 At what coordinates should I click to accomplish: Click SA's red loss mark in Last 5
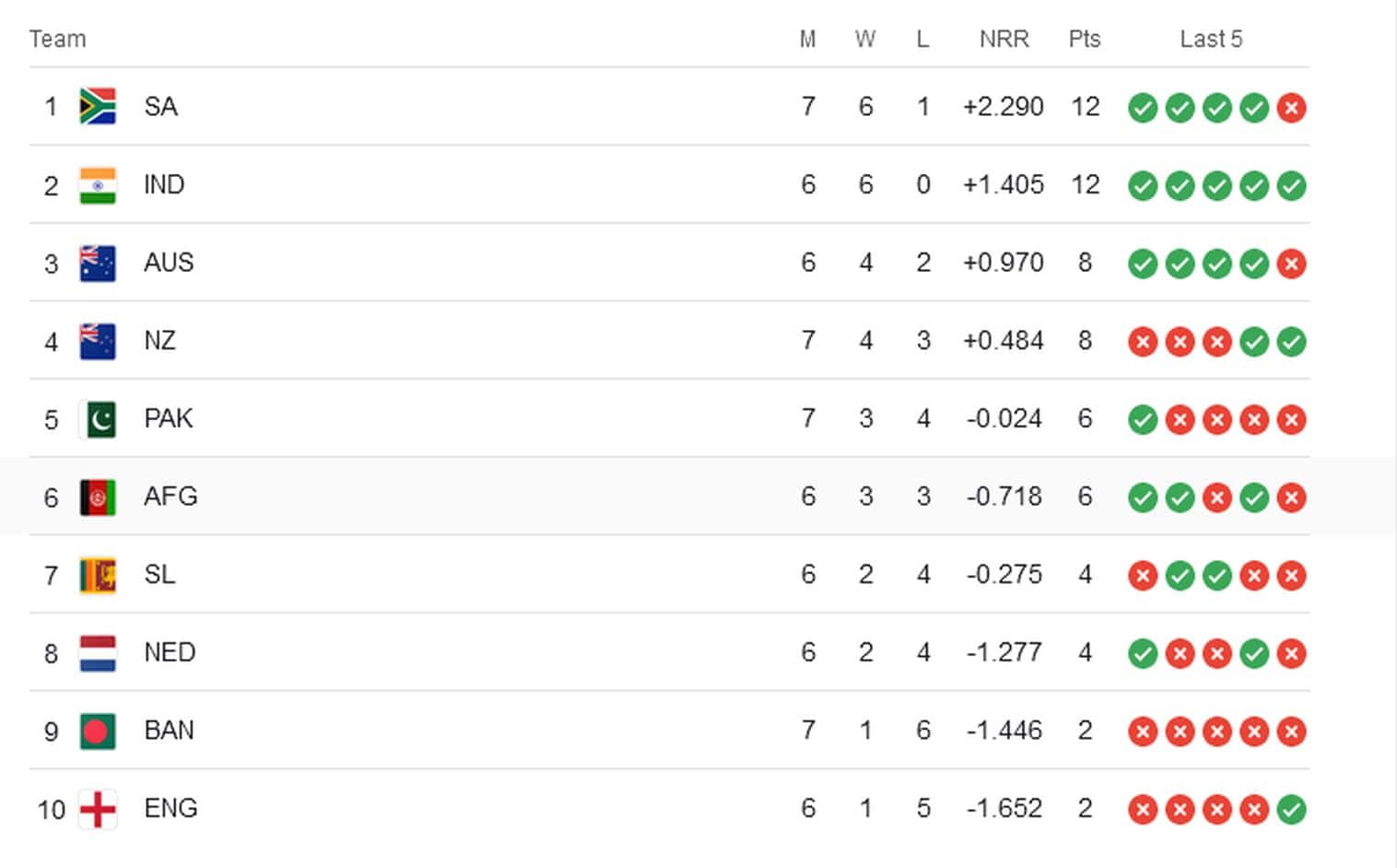(1291, 108)
